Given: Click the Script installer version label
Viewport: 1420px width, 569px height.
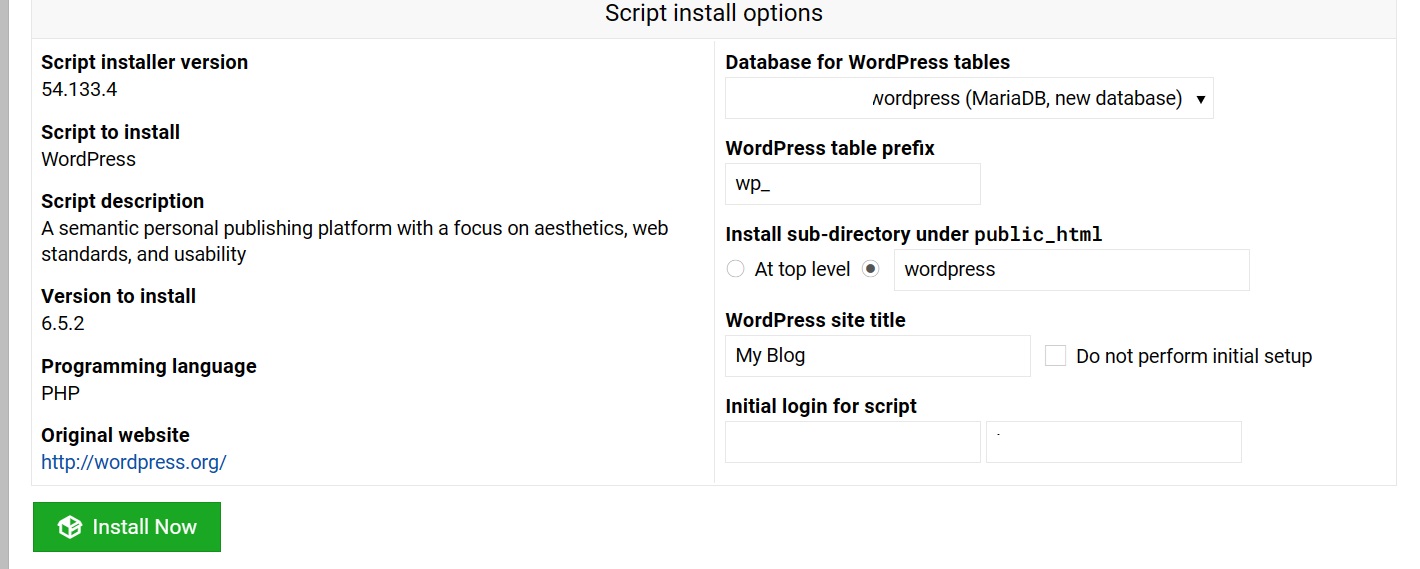Looking at the screenshot, I should [x=144, y=62].
